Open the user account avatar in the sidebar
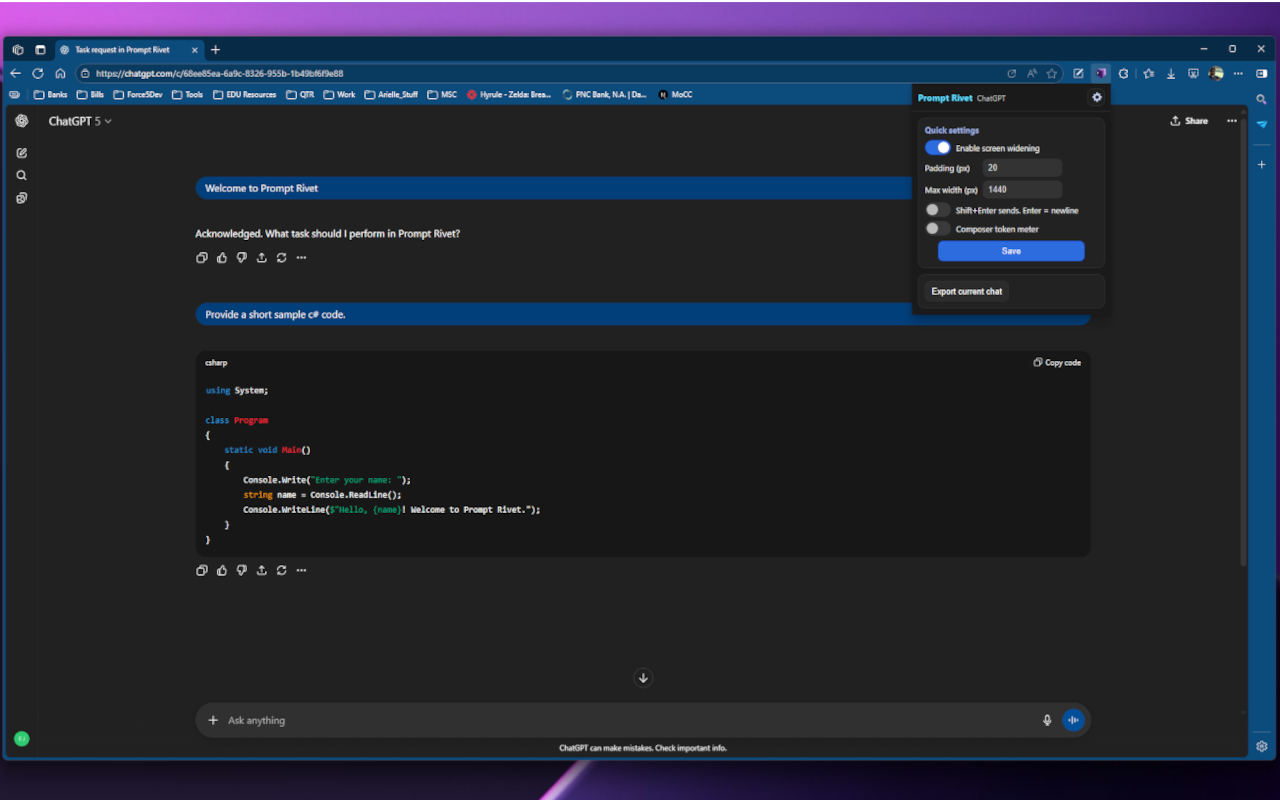The height and width of the screenshot is (800, 1280). [22, 739]
